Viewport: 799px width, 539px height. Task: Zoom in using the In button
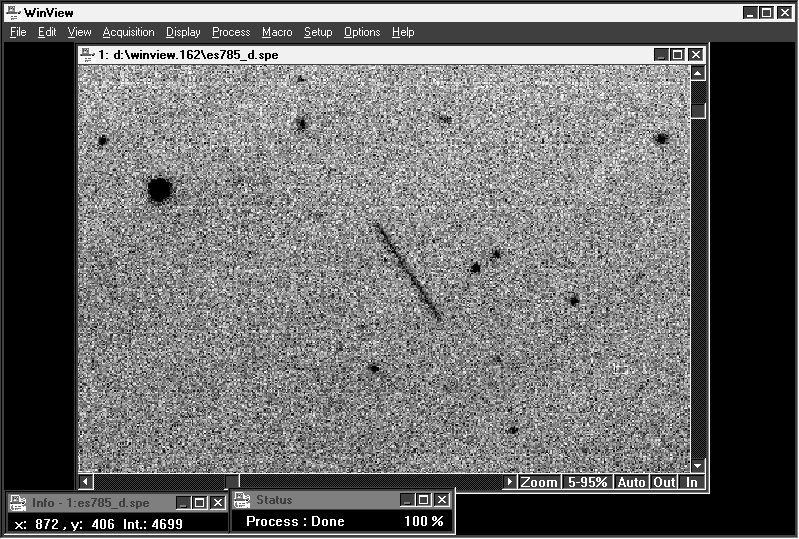pyautogui.click(x=691, y=482)
